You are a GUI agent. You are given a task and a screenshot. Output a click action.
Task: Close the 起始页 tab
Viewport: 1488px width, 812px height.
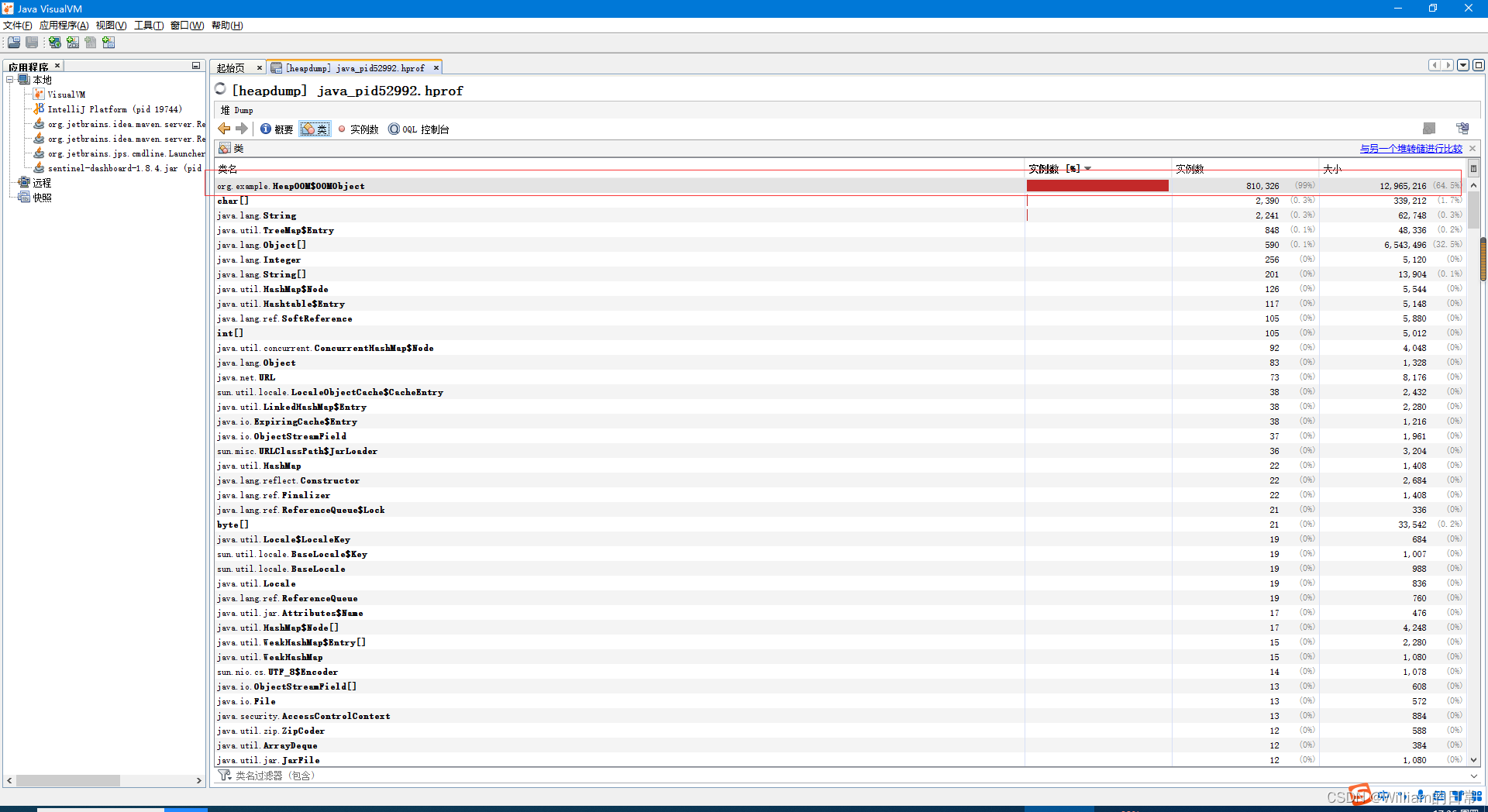260,68
